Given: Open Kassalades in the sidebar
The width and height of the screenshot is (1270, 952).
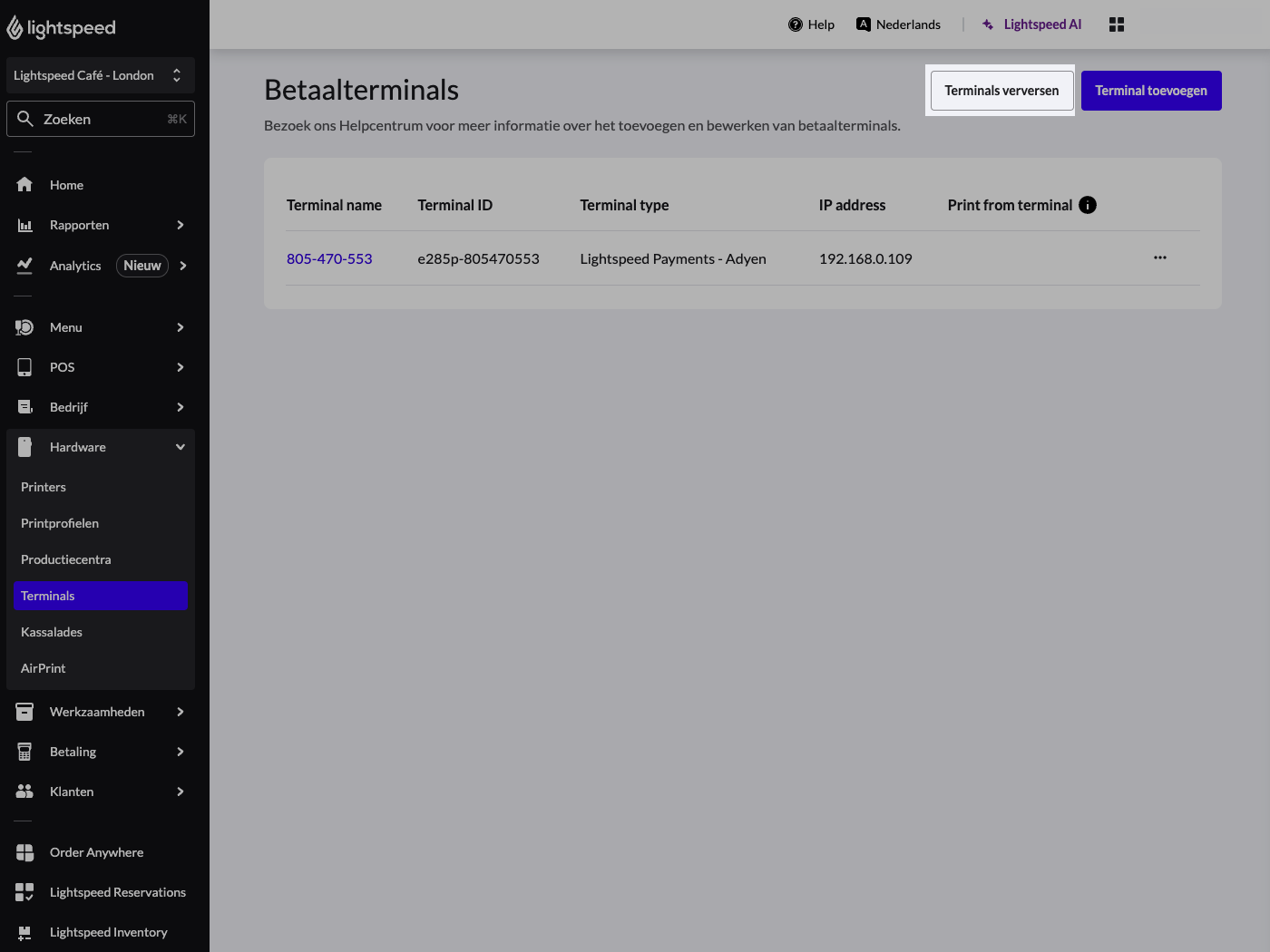Looking at the screenshot, I should [x=101, y=632].
